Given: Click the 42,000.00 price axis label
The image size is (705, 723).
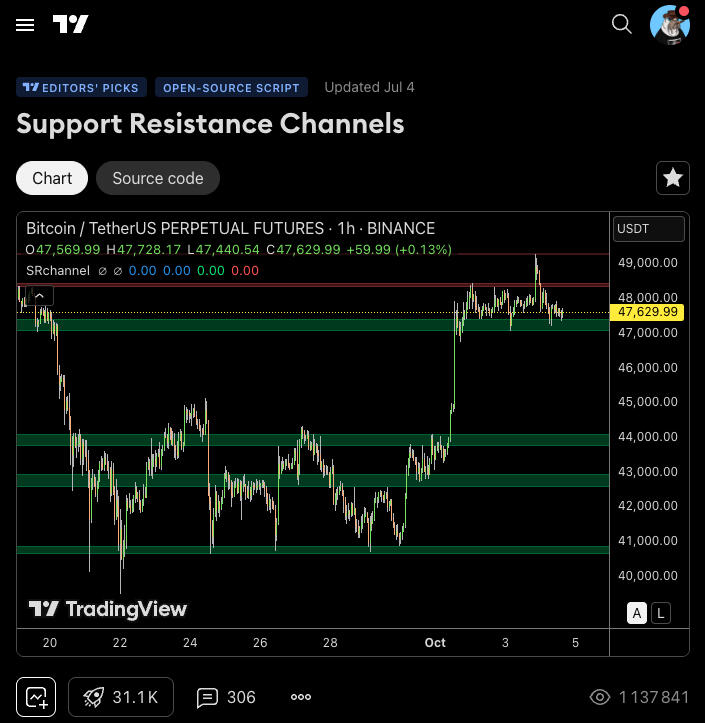Looking at the screenshot, I should tap(648, 505).
